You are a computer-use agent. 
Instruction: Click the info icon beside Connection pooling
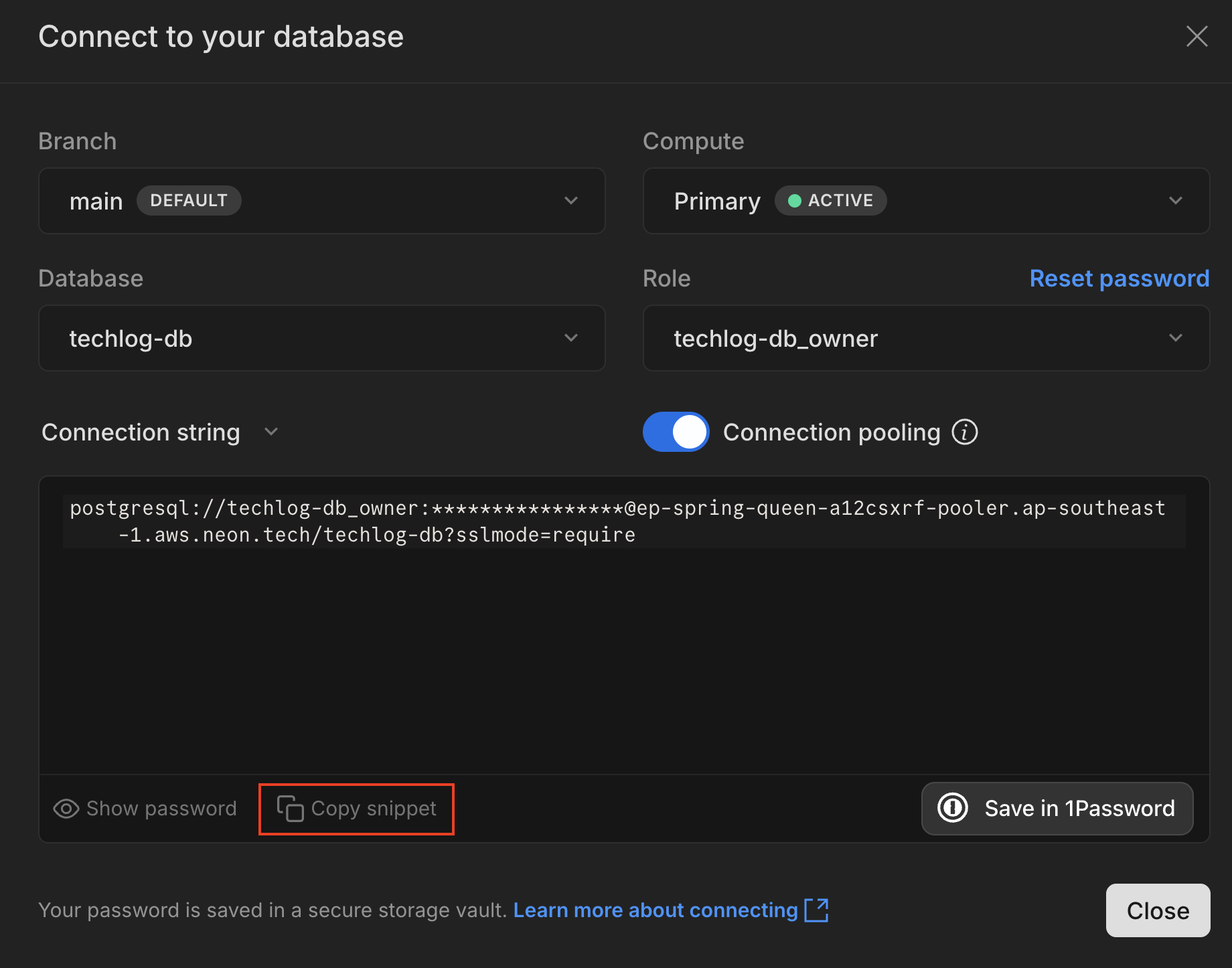(965, 432)
